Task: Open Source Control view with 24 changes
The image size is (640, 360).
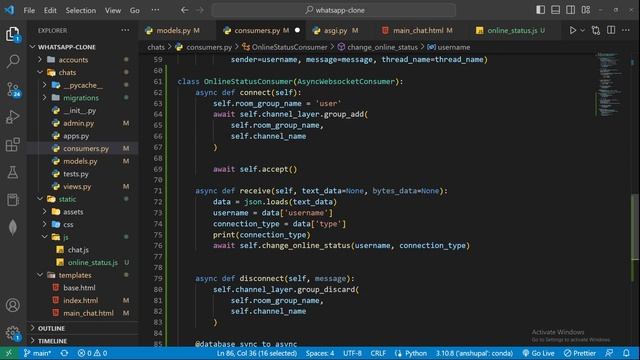Action: coord(13,89)
